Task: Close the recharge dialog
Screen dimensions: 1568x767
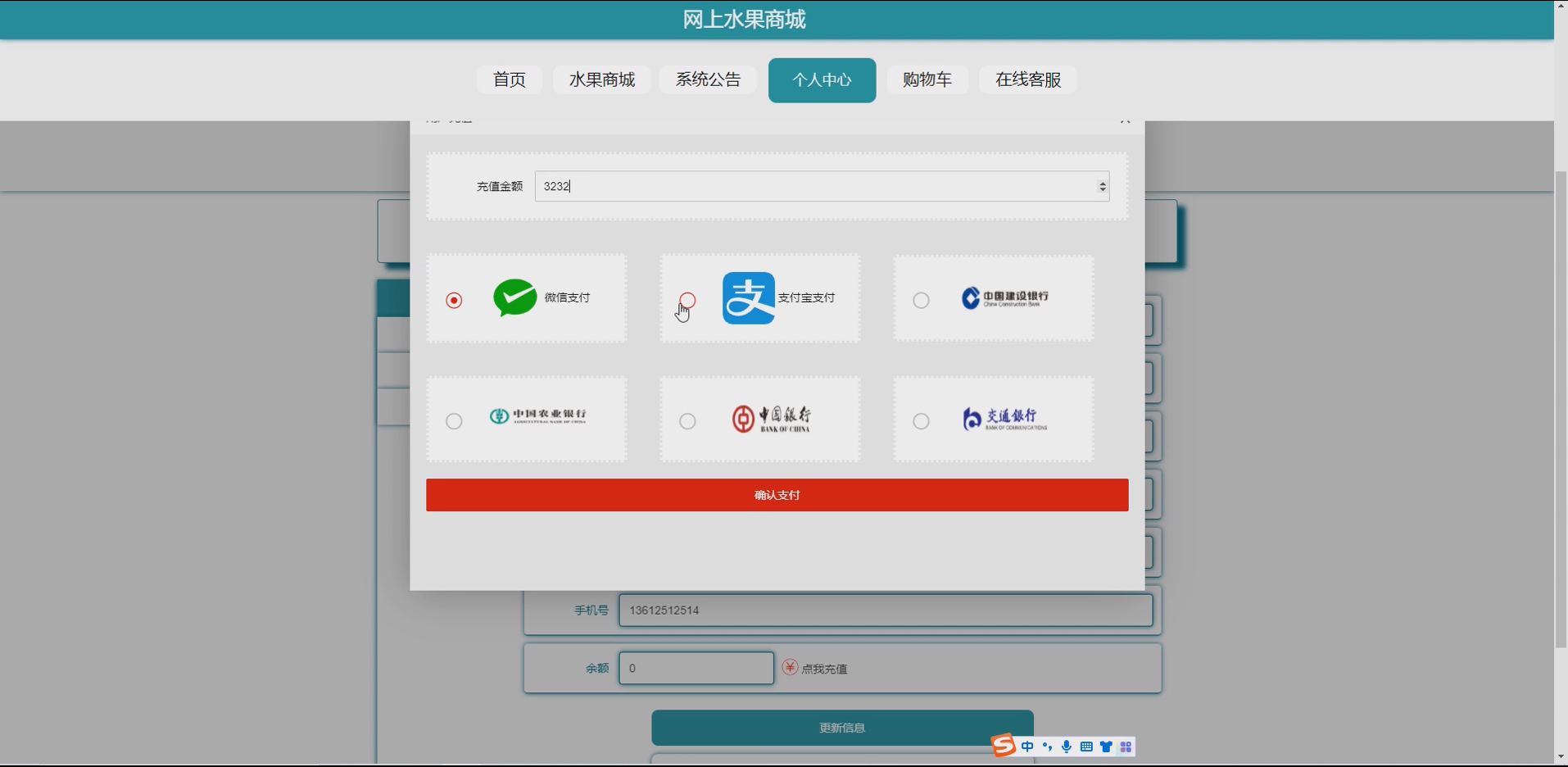Action: click(1125, 120)
